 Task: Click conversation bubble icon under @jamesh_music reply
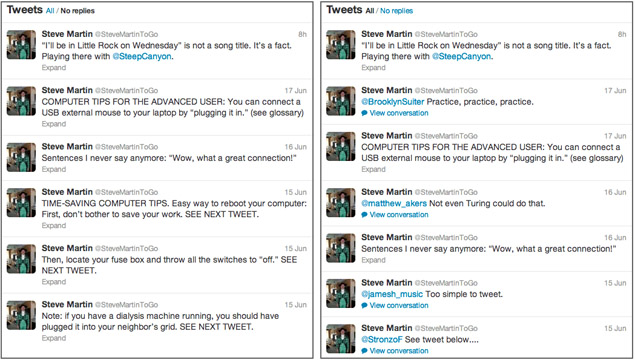pos(364,306)
